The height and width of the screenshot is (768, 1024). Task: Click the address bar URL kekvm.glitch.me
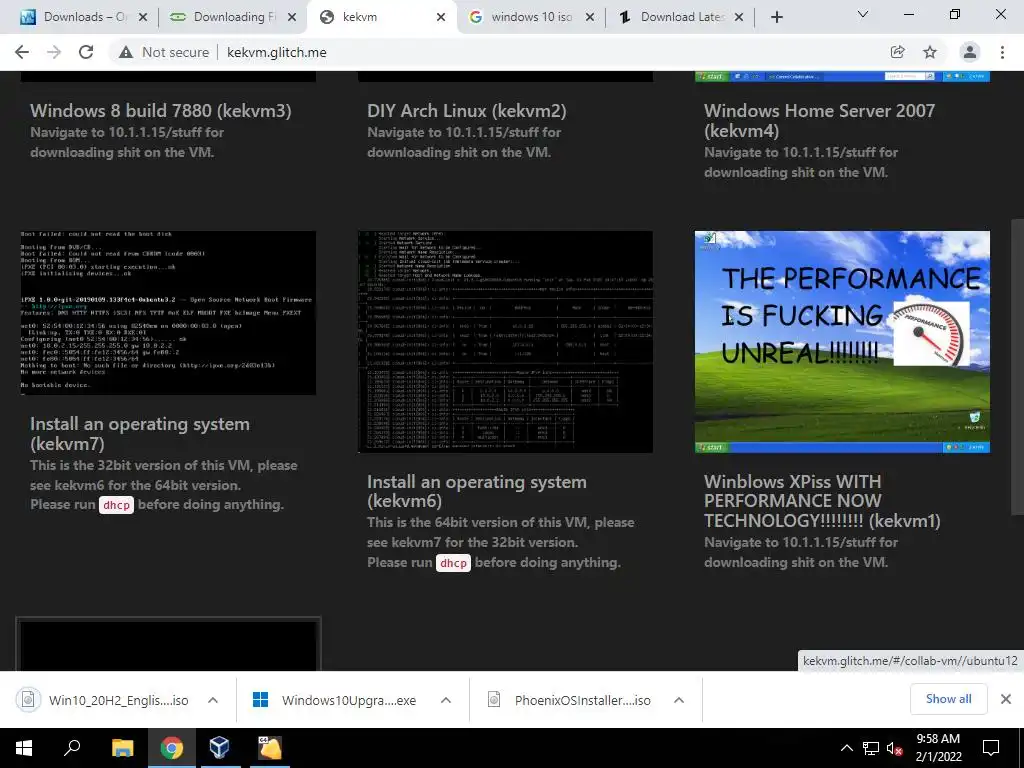point(277,52)
